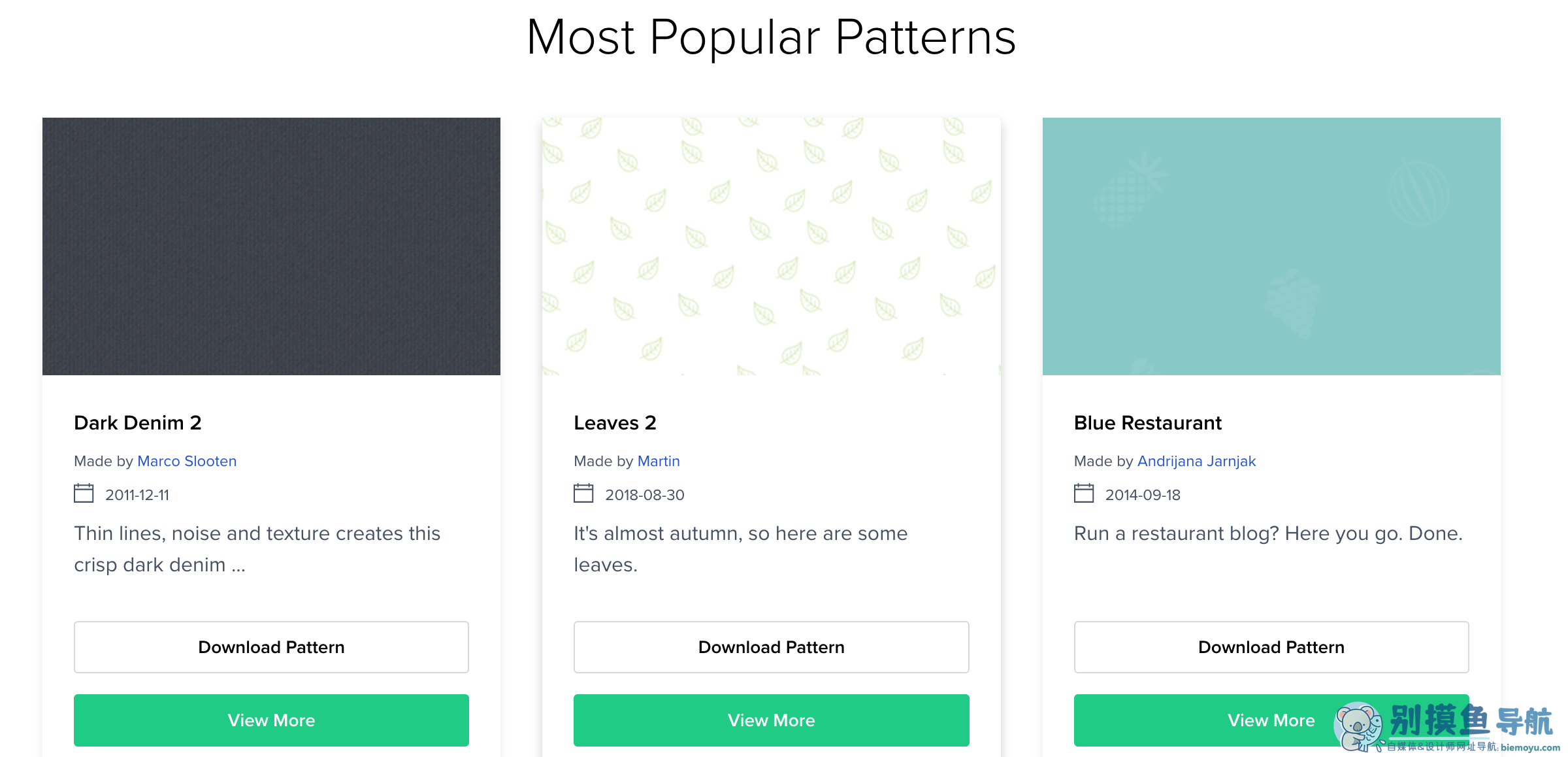Screen dimensions: 1568x757
Task: Download the Leaves 2 pattern
Action: click(x=772, y=647)
